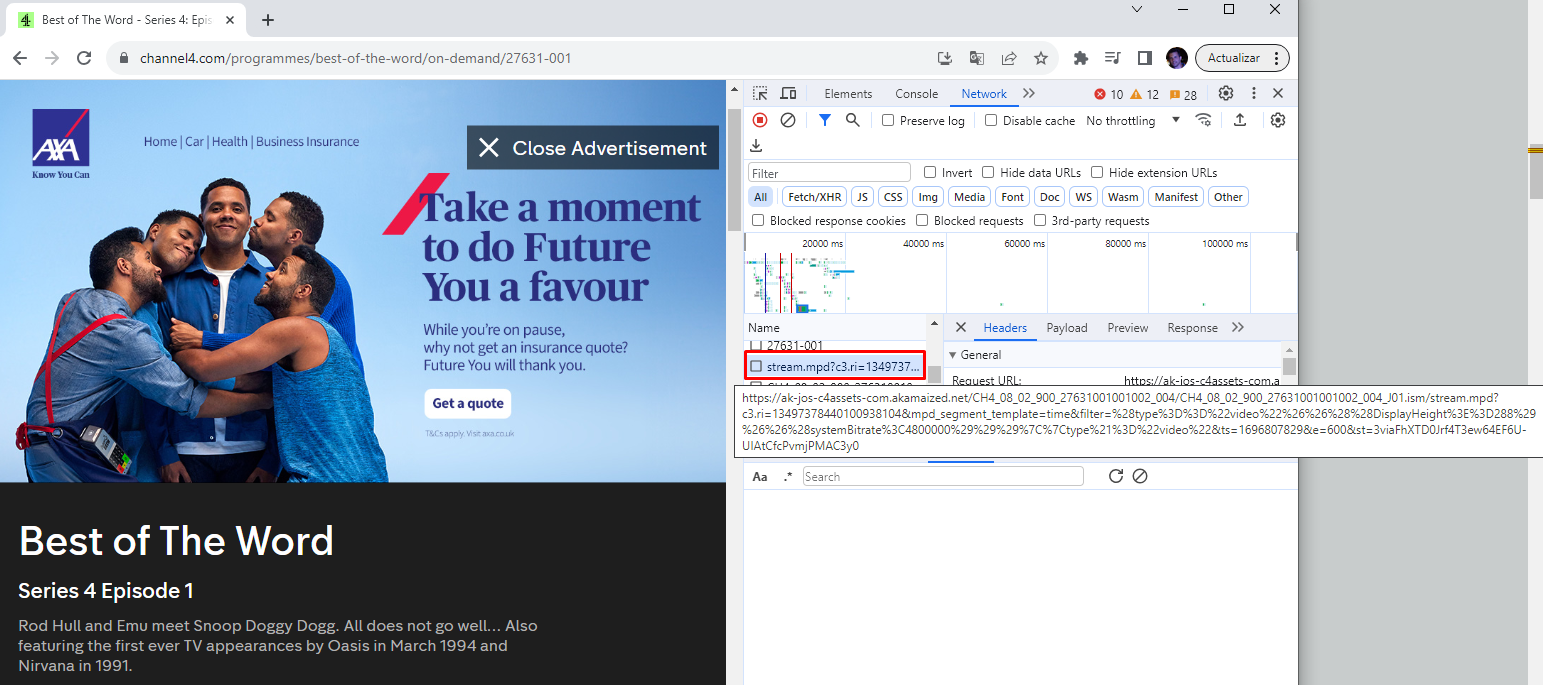This screenshot has height=685, width=1543.
Task: Enable Preserve log checkbox
Action: tap(888, 120)
